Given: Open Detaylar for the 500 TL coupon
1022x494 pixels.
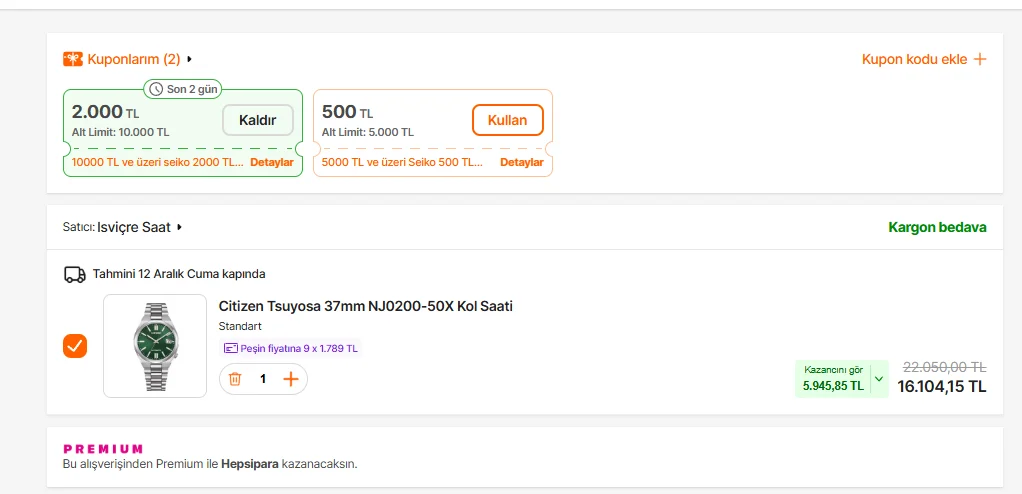Looking at the screenshot, I should pos(521,162).
